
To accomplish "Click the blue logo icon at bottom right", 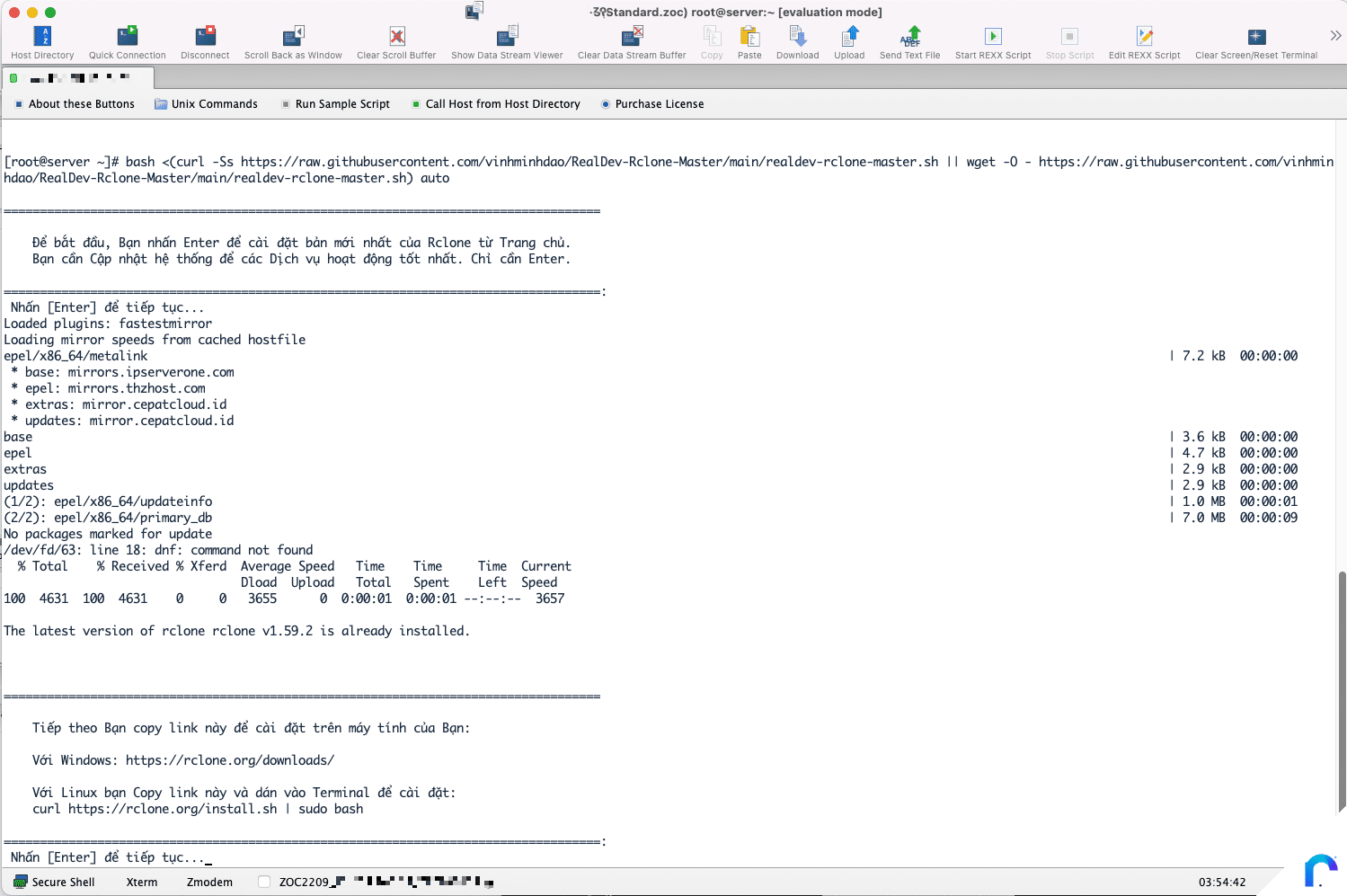I will point(1320,870).
